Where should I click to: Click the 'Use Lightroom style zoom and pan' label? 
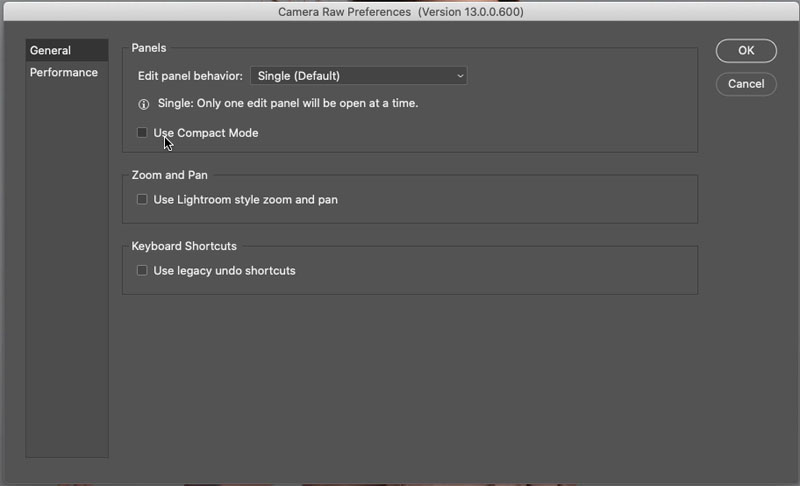[x=245, y=200]
